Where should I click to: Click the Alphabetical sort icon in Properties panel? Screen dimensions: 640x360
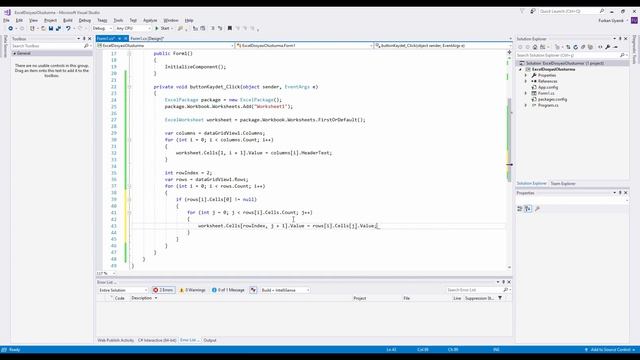point(528,209)
